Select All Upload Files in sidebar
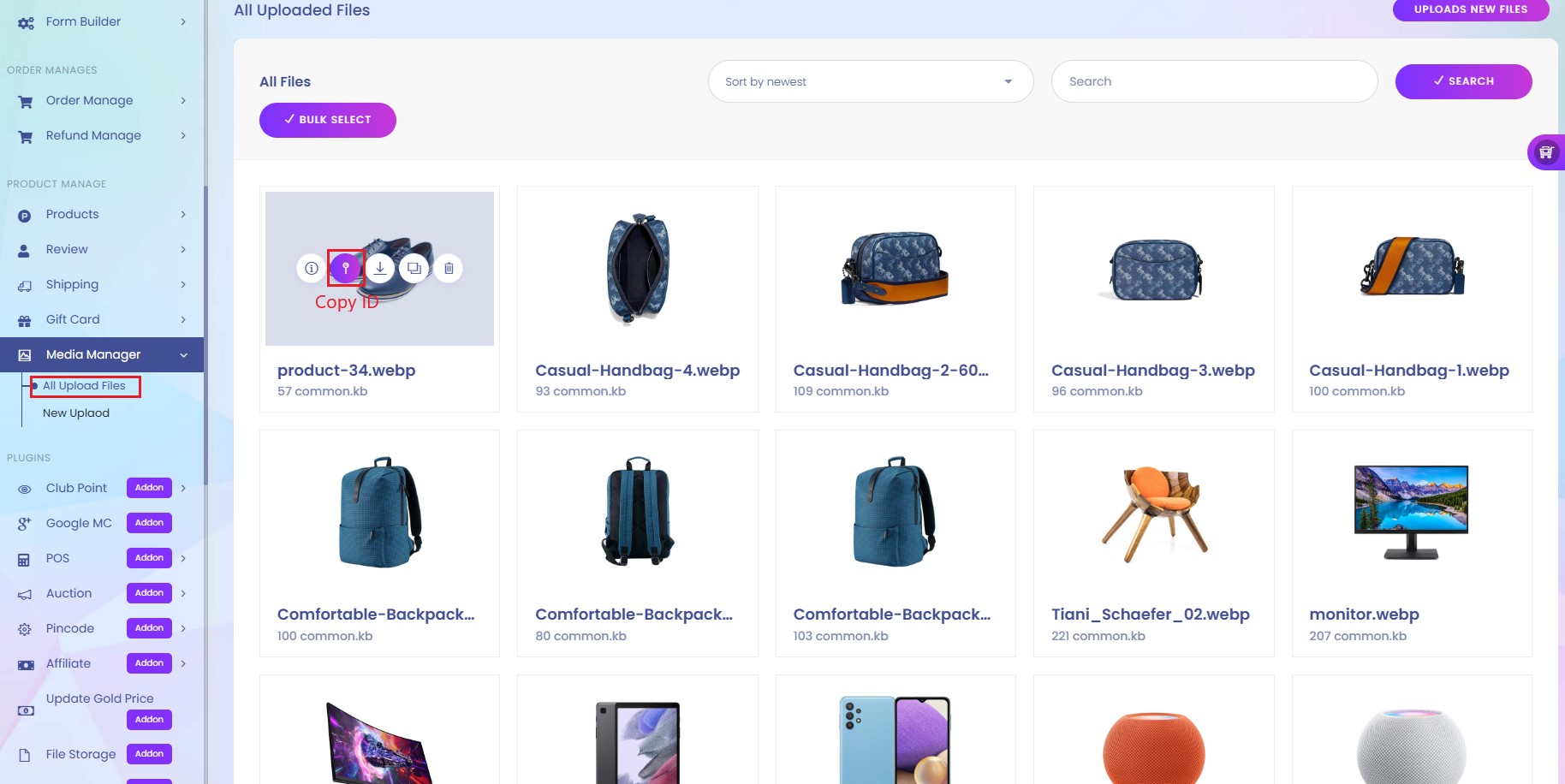The width and height of the screenshot is (1565, 784). click(x=84, y=386)
